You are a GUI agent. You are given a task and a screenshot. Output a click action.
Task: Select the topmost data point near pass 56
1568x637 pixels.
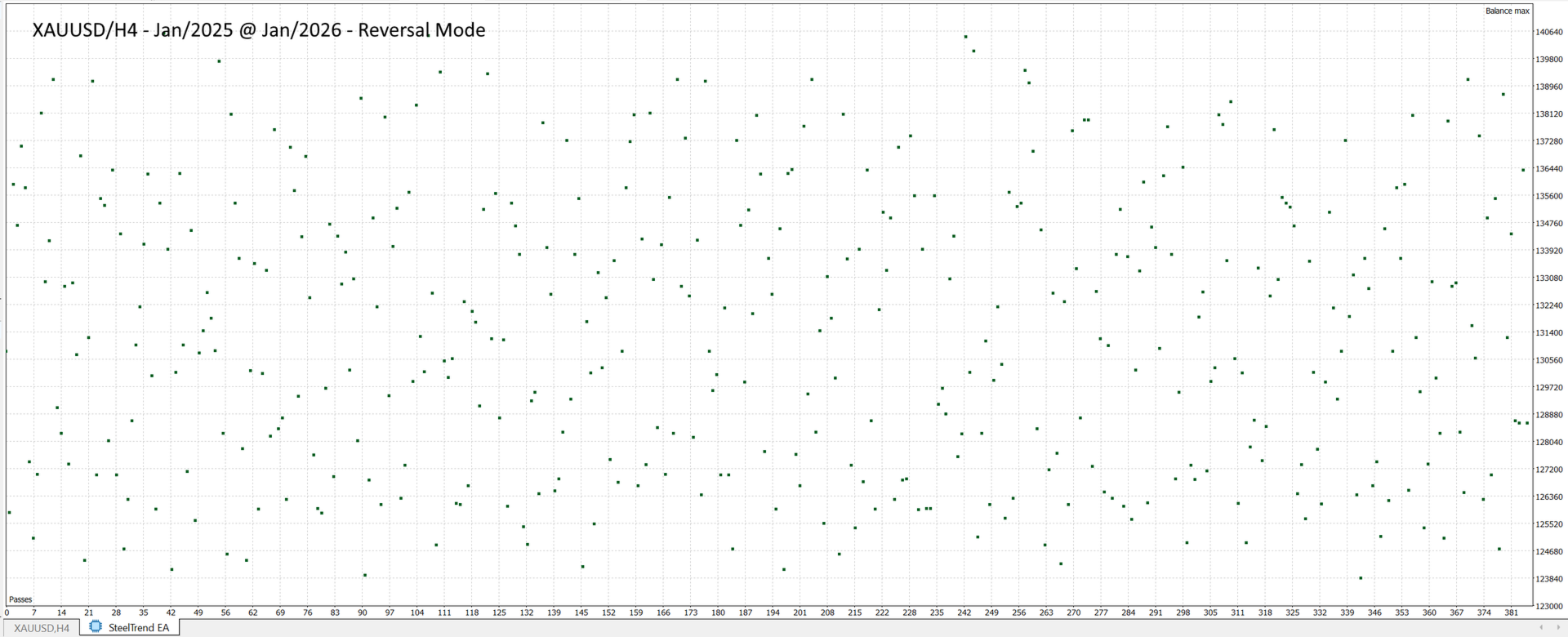(219, 61)
